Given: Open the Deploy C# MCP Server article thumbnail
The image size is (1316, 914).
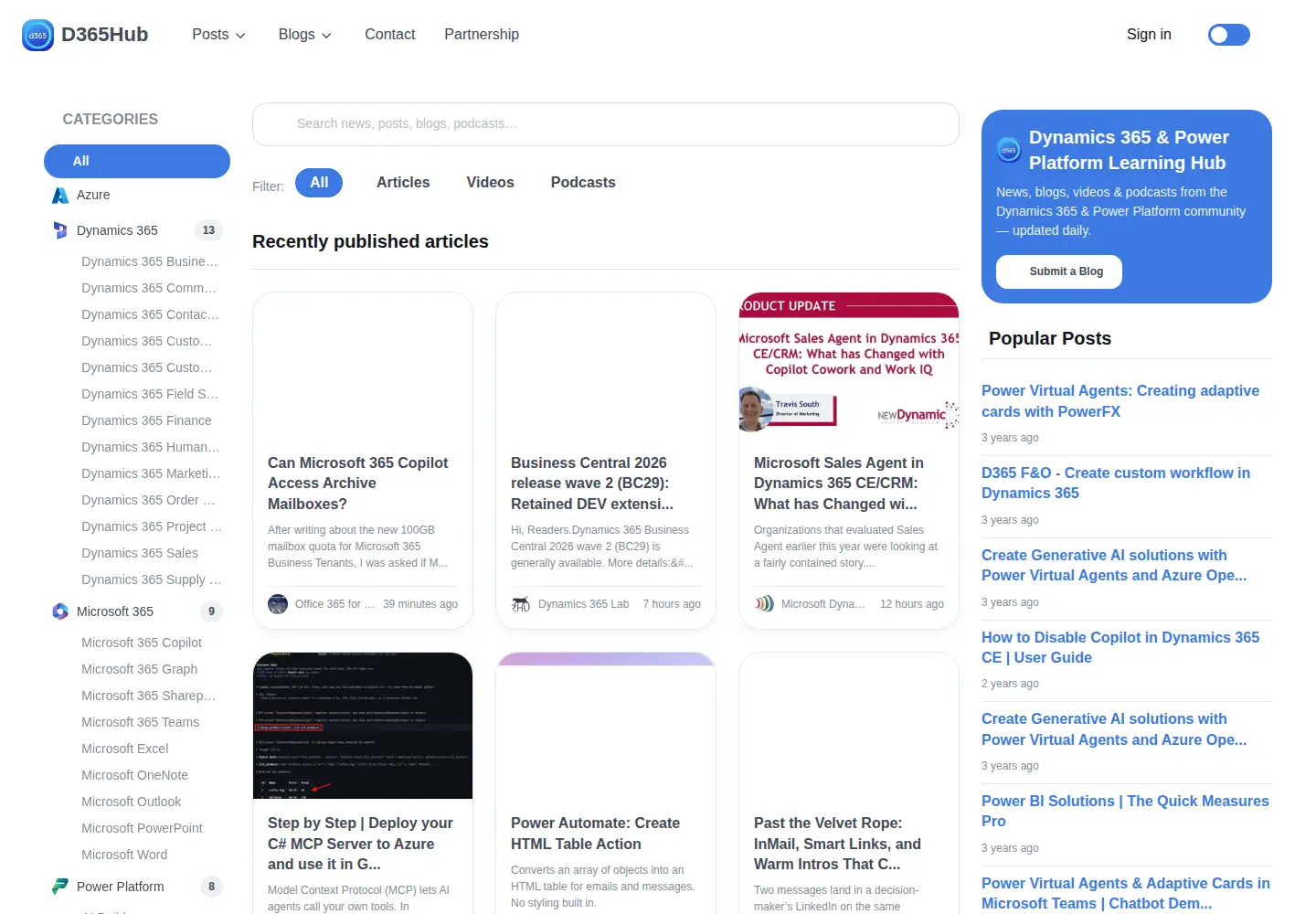Looking at the screenshot, I should coord(363,726).
